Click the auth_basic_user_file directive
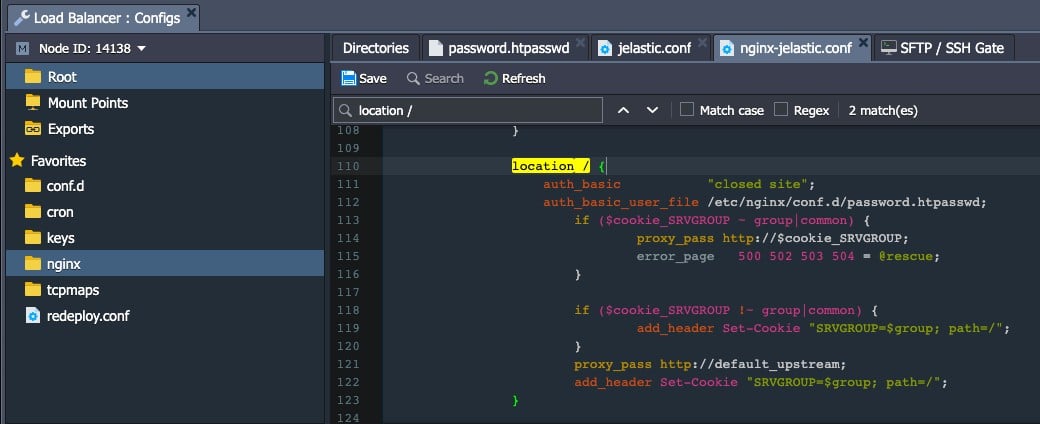The width and height of the screenshot is (1040, 424). (x=621, y=202)
